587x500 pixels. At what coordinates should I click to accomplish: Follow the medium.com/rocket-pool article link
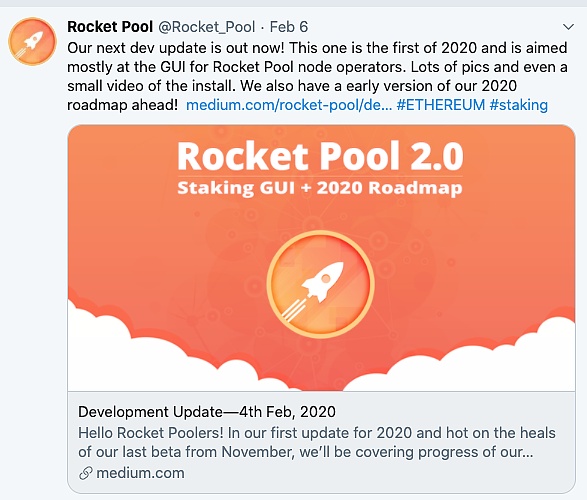coord(289,105)
